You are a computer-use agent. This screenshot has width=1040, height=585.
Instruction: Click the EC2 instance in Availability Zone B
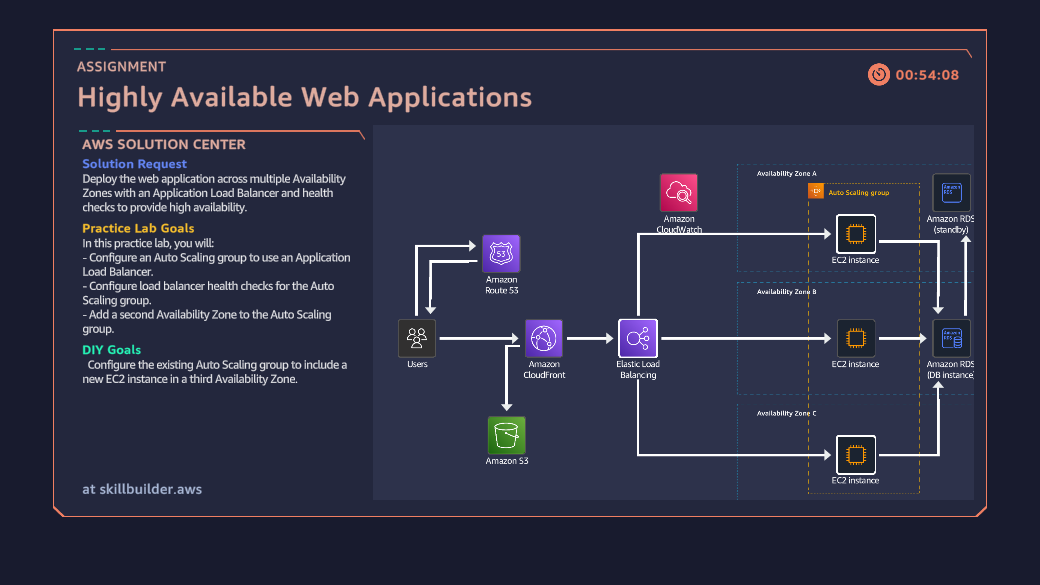click(x=856, y=338)
